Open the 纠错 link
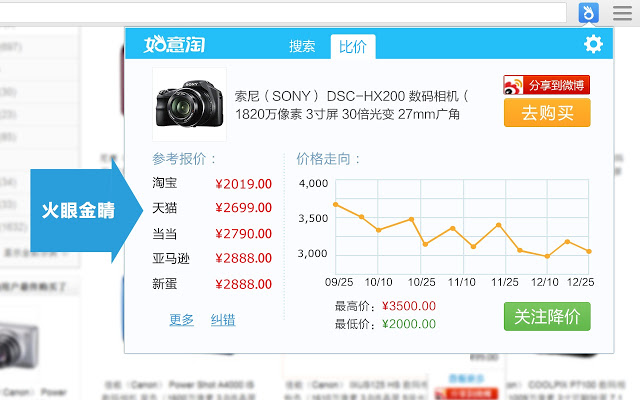Image resolution: width=640 pixels, height=400 pixels. [223, 320]
